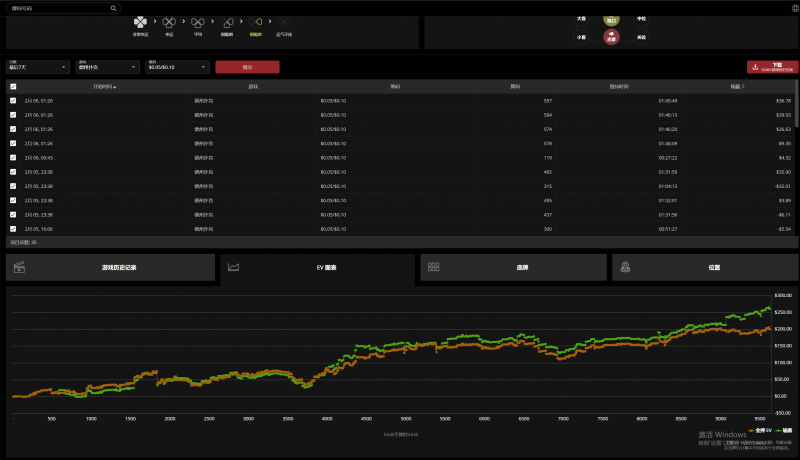Expand the game type dropdown
Image resolution: width=800 pixels, height=460 pixels.
pyautogui.click(x=107, y=67)
